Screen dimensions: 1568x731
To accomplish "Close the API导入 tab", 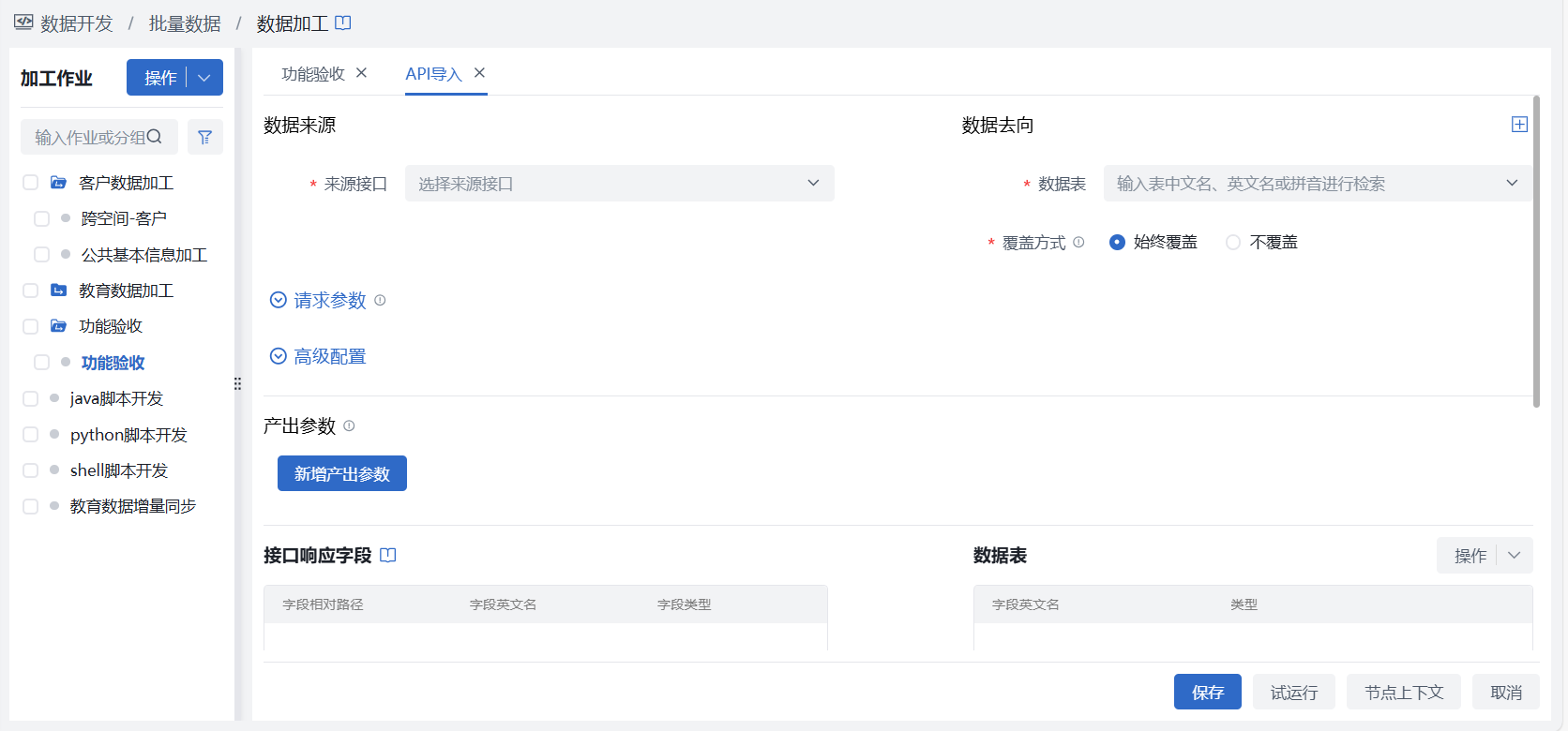I will click(x=479, y=73).
